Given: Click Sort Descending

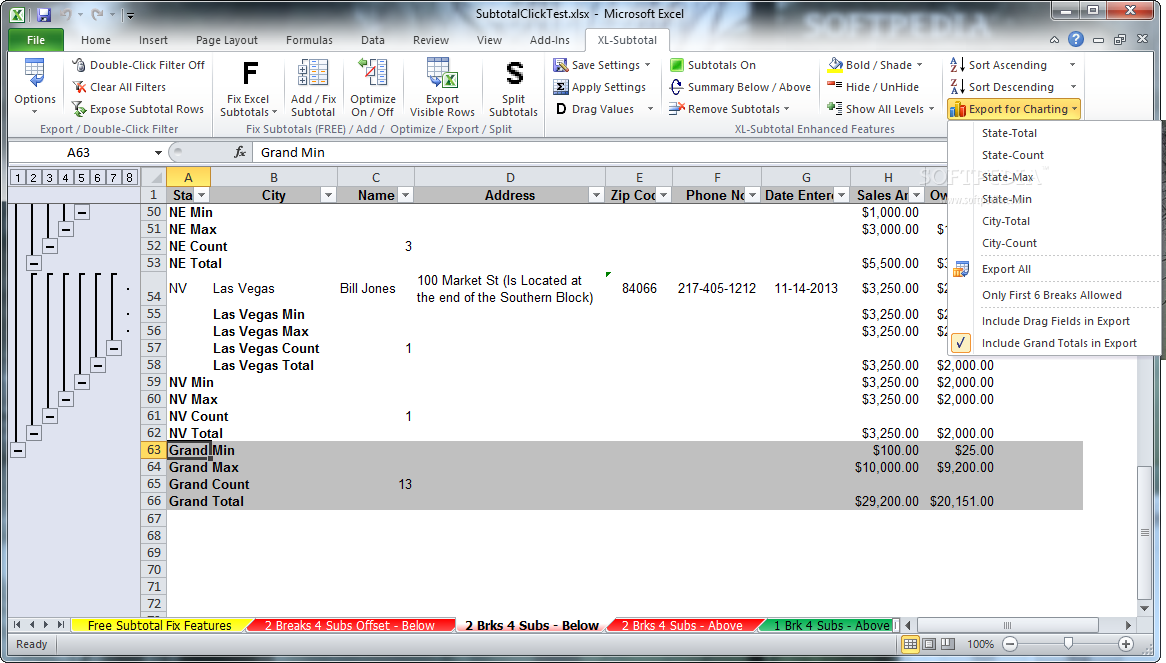Looking at the screenshot, I should pyautogui.click(x=1002, y=87).
